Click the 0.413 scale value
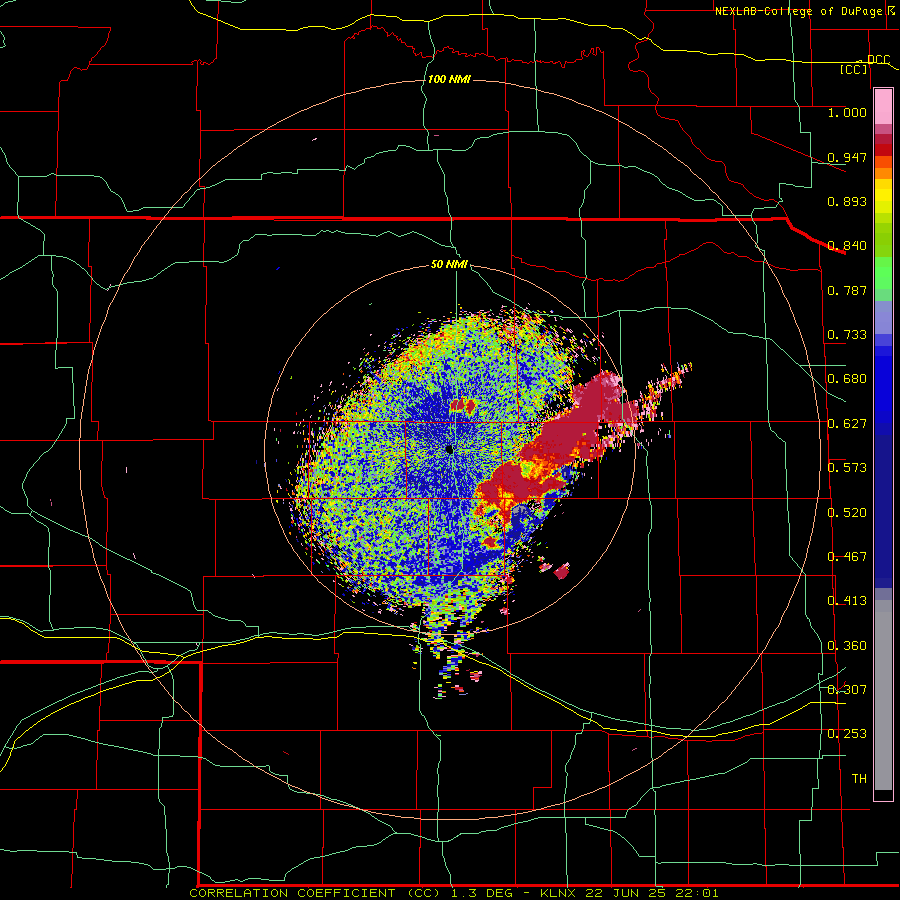The width and height of the screenshot is (900, 900). [847, 601]
